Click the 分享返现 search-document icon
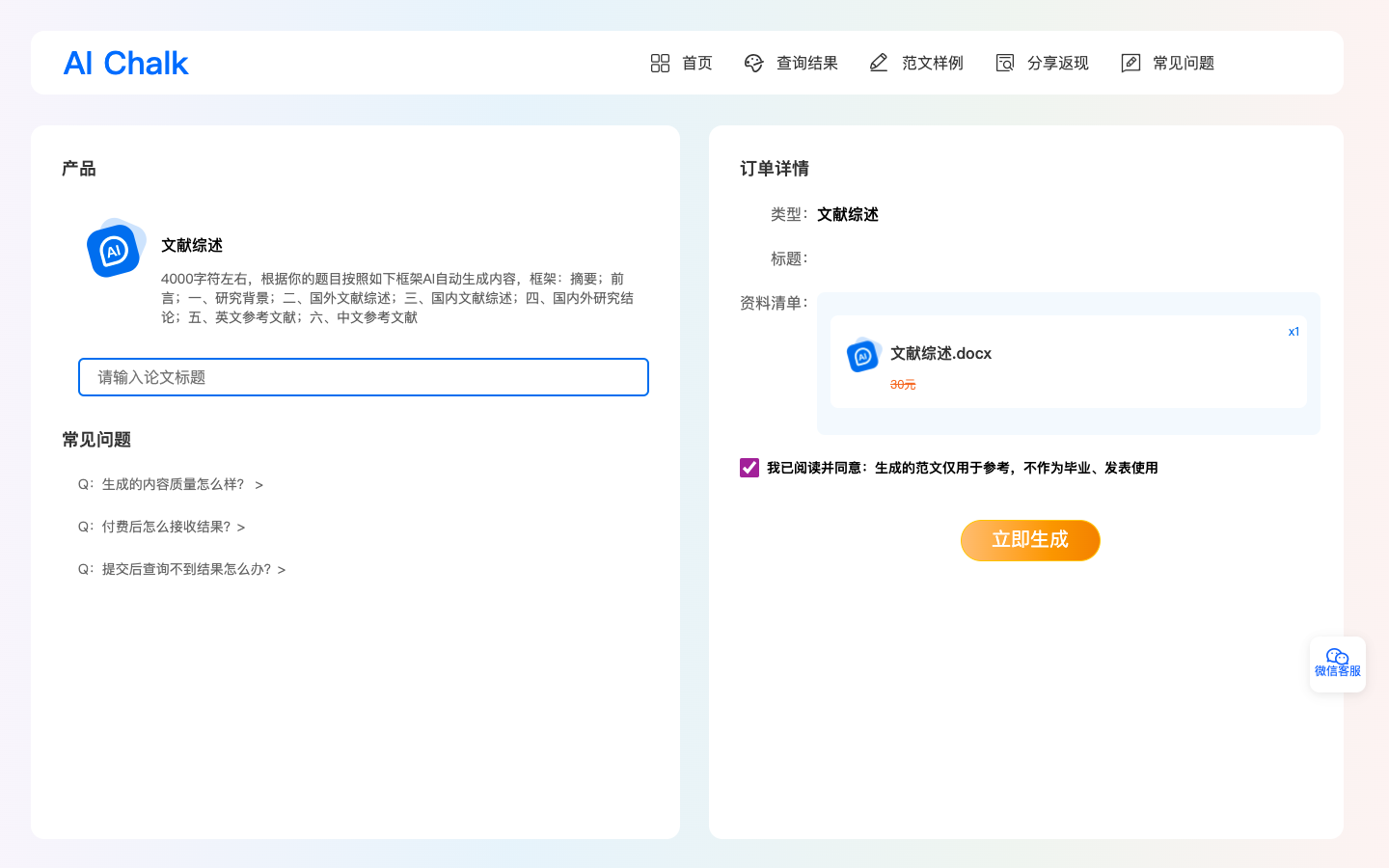The image size is (1389, 868). pyautogui.click(x=1004, y=64)
